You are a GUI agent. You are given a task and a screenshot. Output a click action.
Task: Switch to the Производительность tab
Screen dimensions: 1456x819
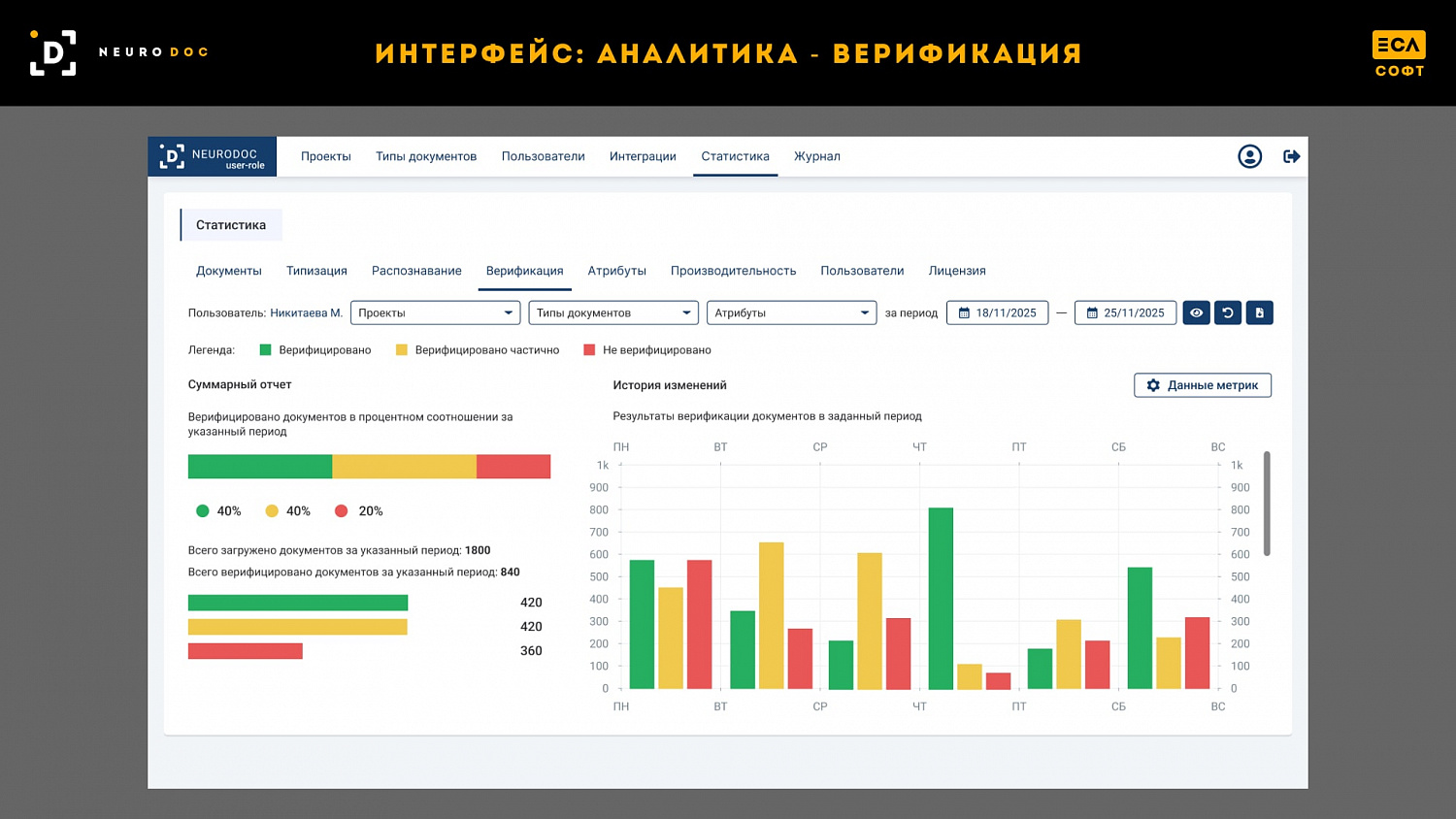[x=733, y=271]
